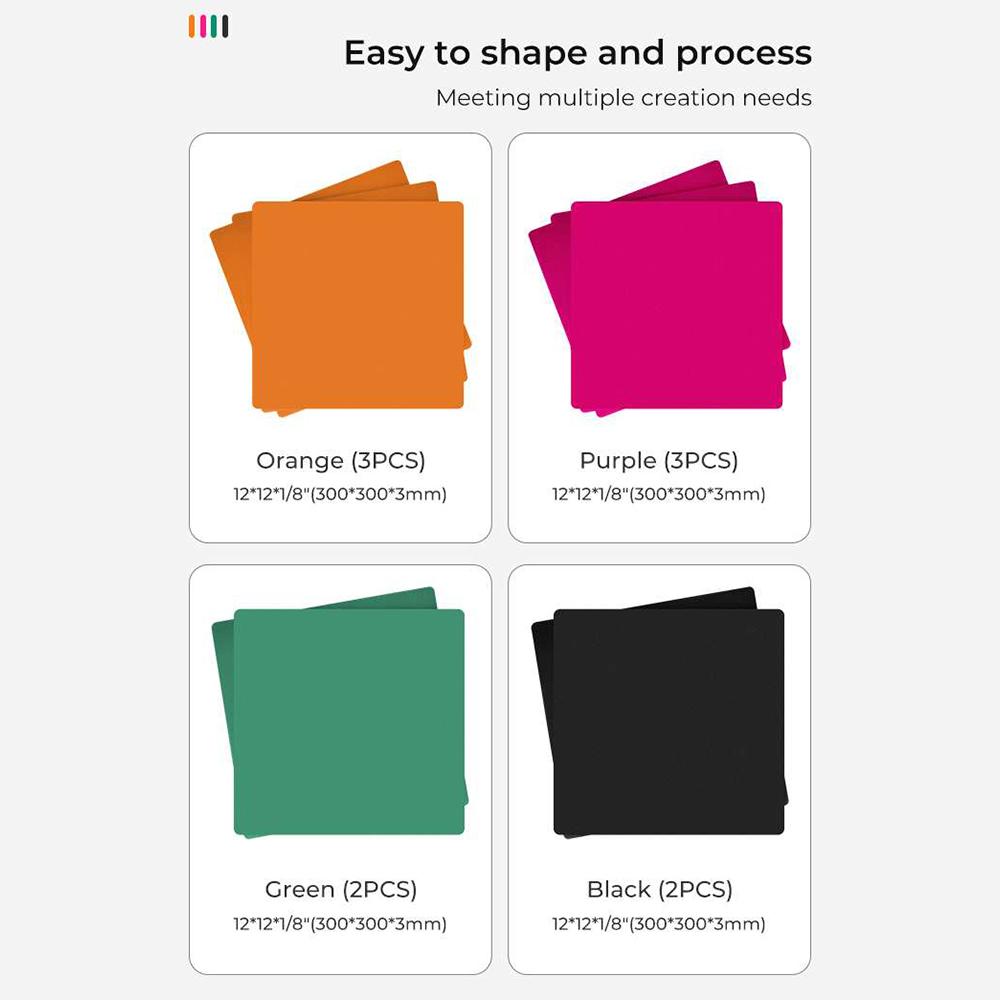Image resolution: width=1000 pixels, height=1000 pixels.
Task: Click the size text under Black
Action: point(659,924)
